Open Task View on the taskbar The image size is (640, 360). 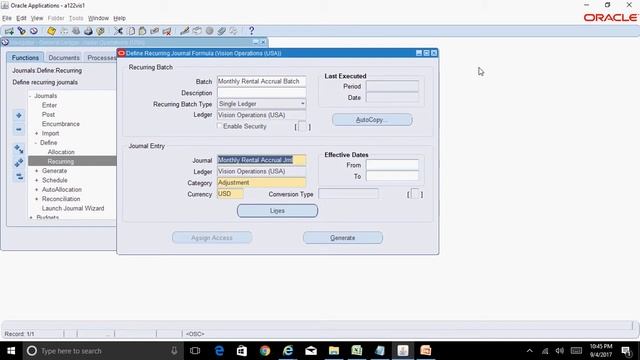(x=195, y=351)
